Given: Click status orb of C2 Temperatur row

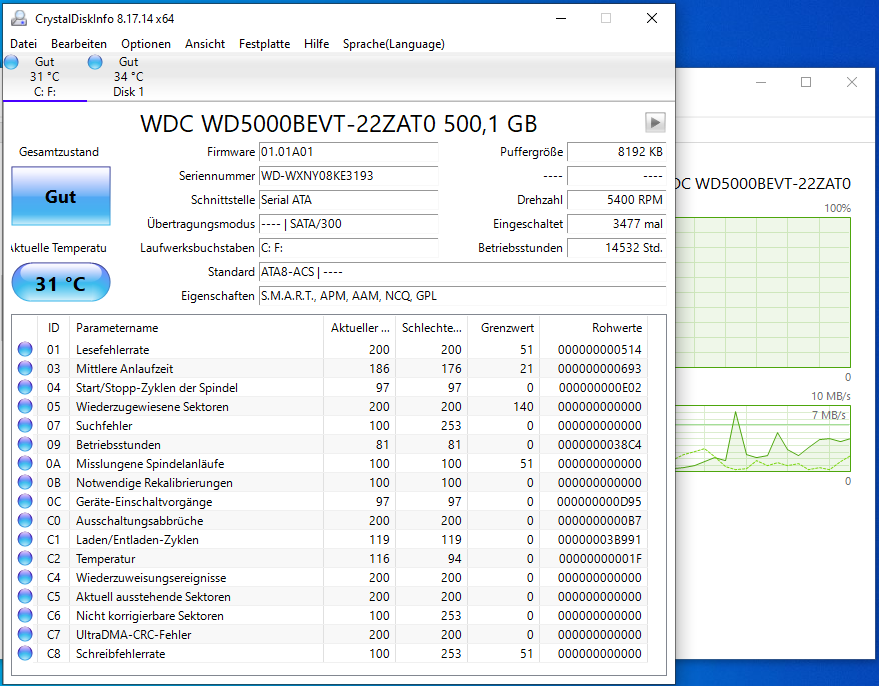Looking at the screenshot, I should (25, 559).
